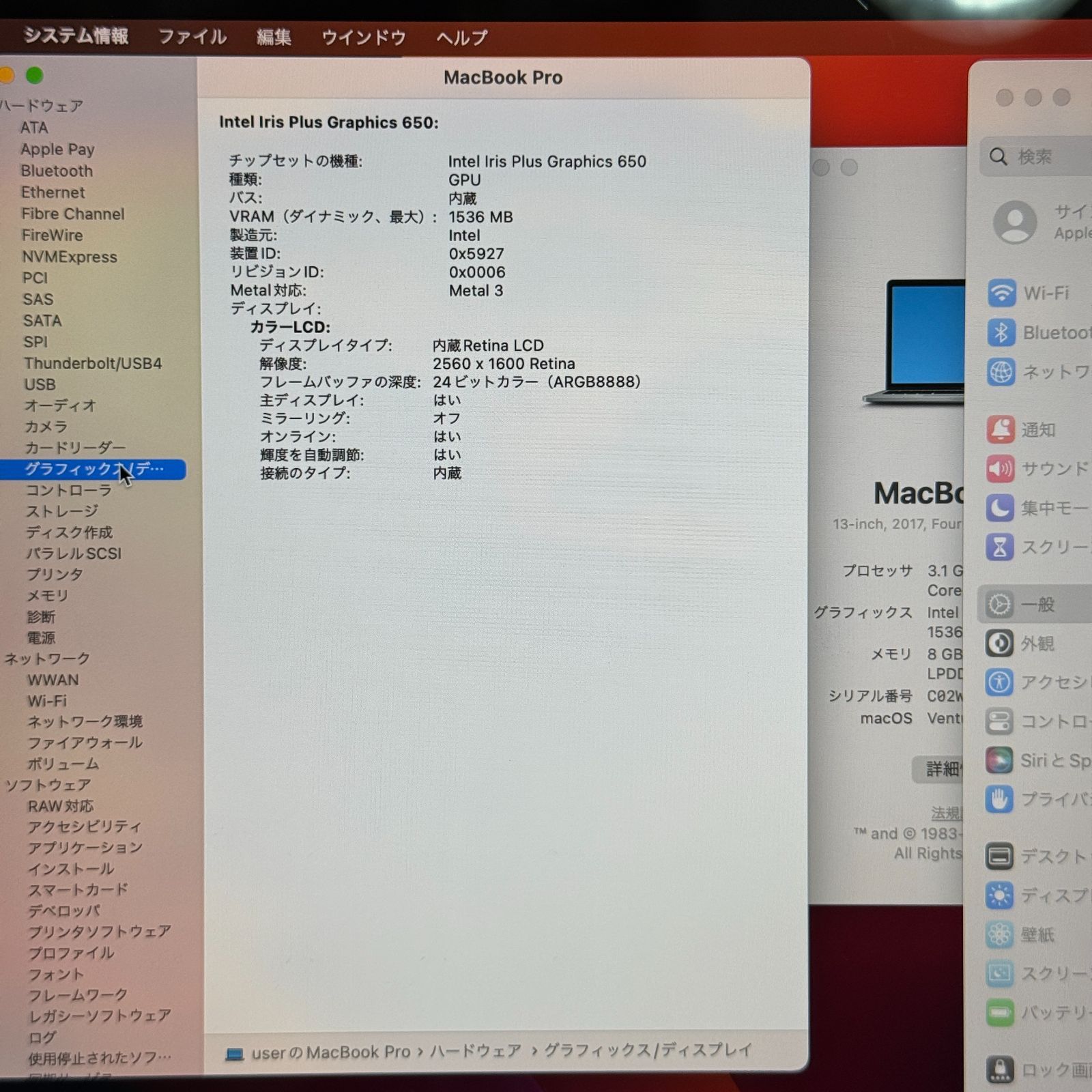This screenshot has width=1092, height=1092.
Task: Open the 外観 appearance icon
Action: tap(1000, 643)
